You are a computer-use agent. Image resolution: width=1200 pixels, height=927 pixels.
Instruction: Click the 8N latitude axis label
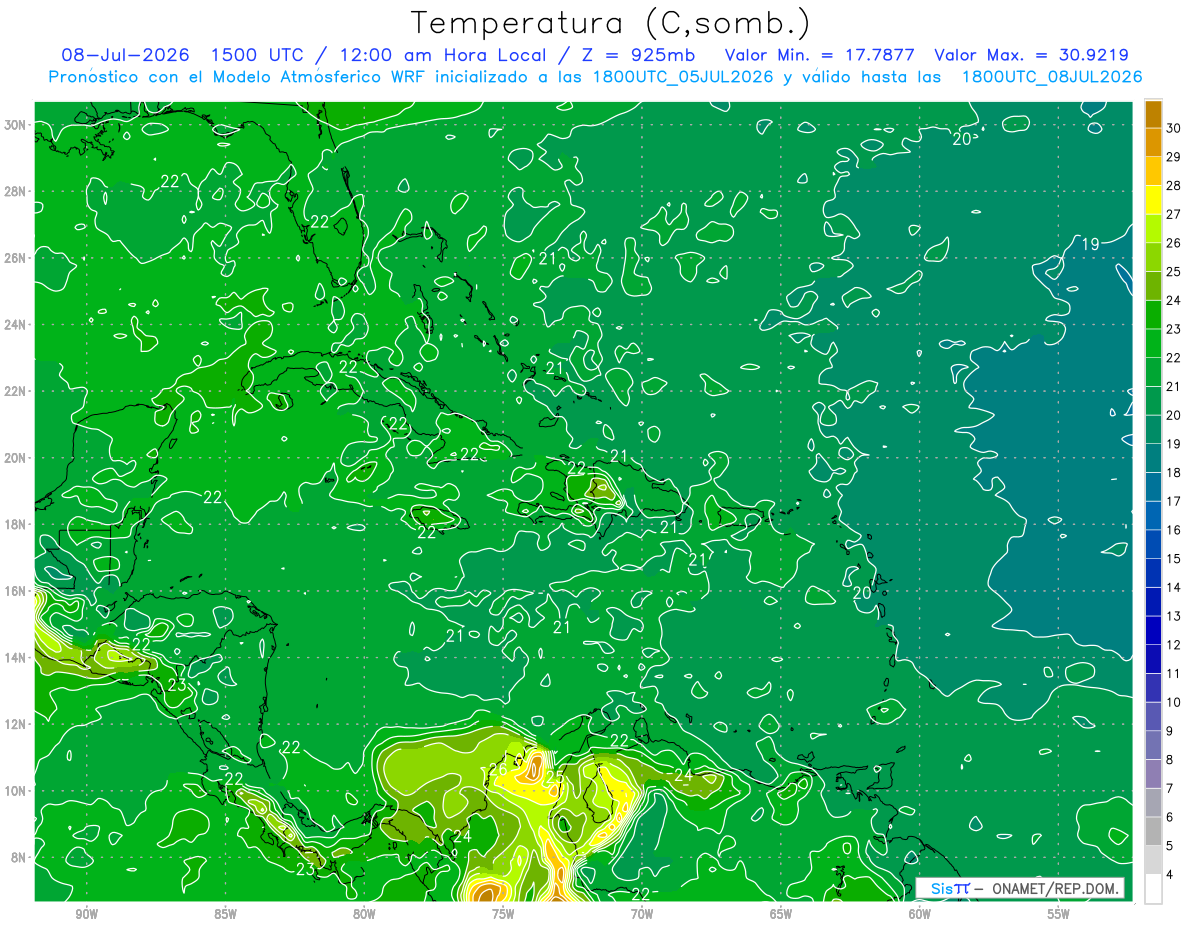(18, 857)
